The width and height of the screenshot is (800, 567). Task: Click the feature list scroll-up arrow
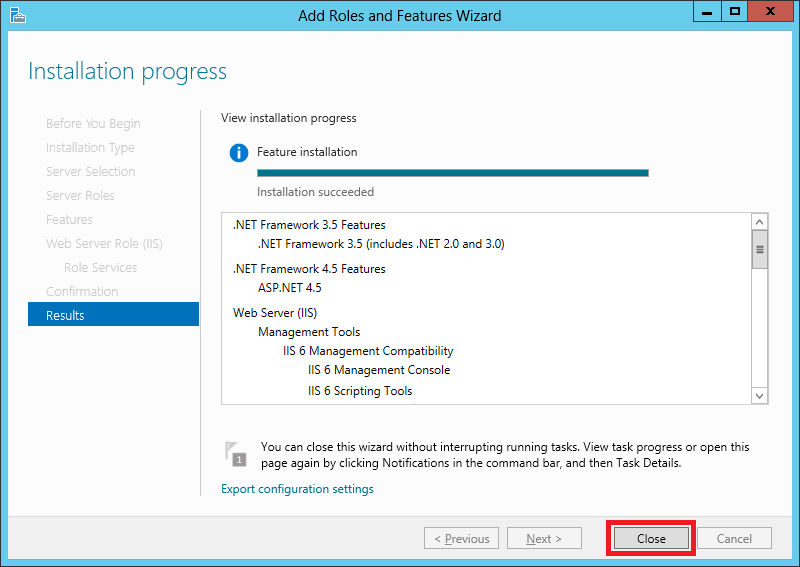759,222
